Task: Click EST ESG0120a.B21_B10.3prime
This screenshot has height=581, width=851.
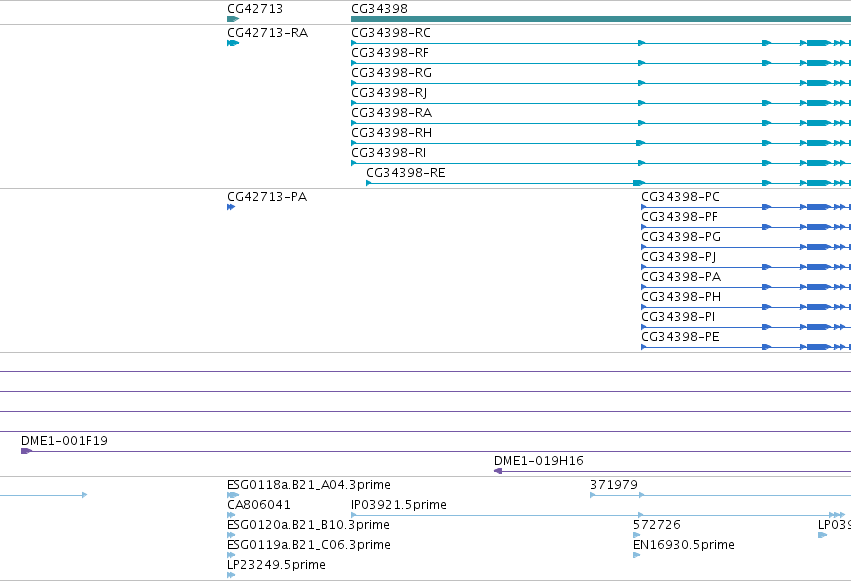Action: [308, 525]
